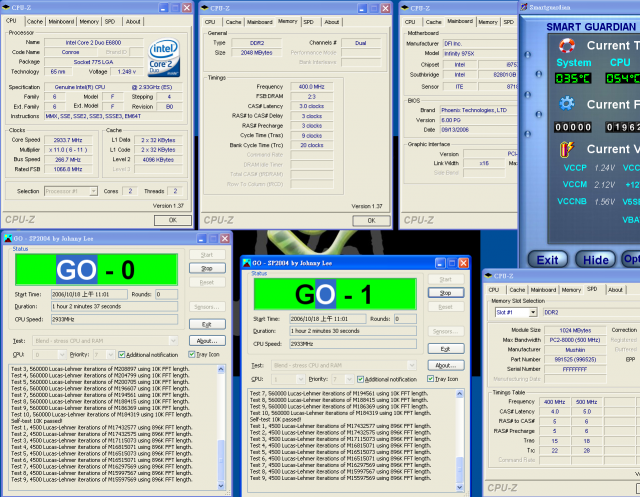
Task: Toggle Additional notification in GO-1 window
Action: (360, 379)
